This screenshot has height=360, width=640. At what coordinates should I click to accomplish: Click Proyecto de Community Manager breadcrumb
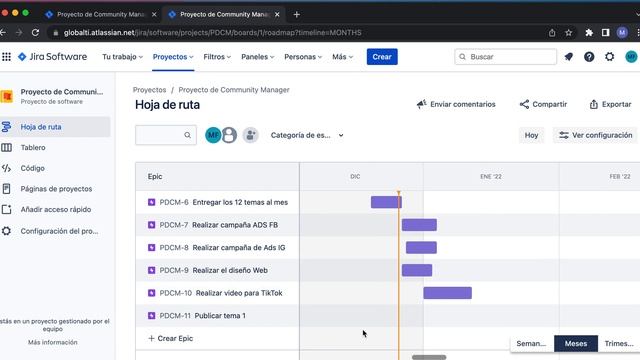point(234,90)
